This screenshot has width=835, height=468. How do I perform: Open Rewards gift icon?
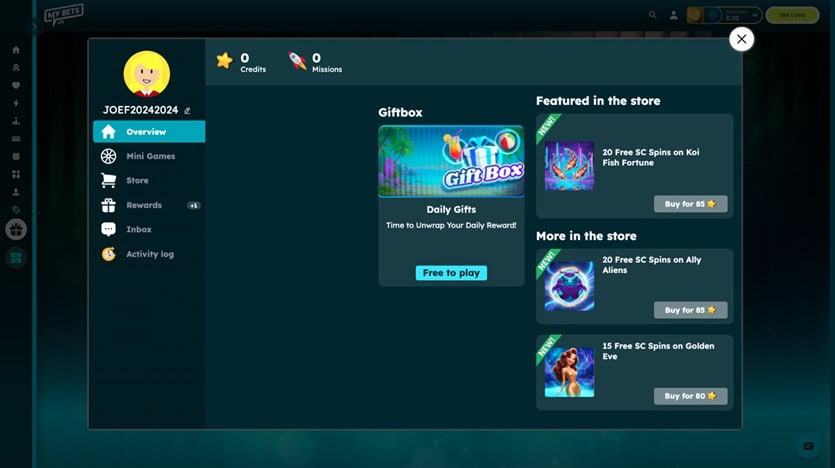click(109, 205)
